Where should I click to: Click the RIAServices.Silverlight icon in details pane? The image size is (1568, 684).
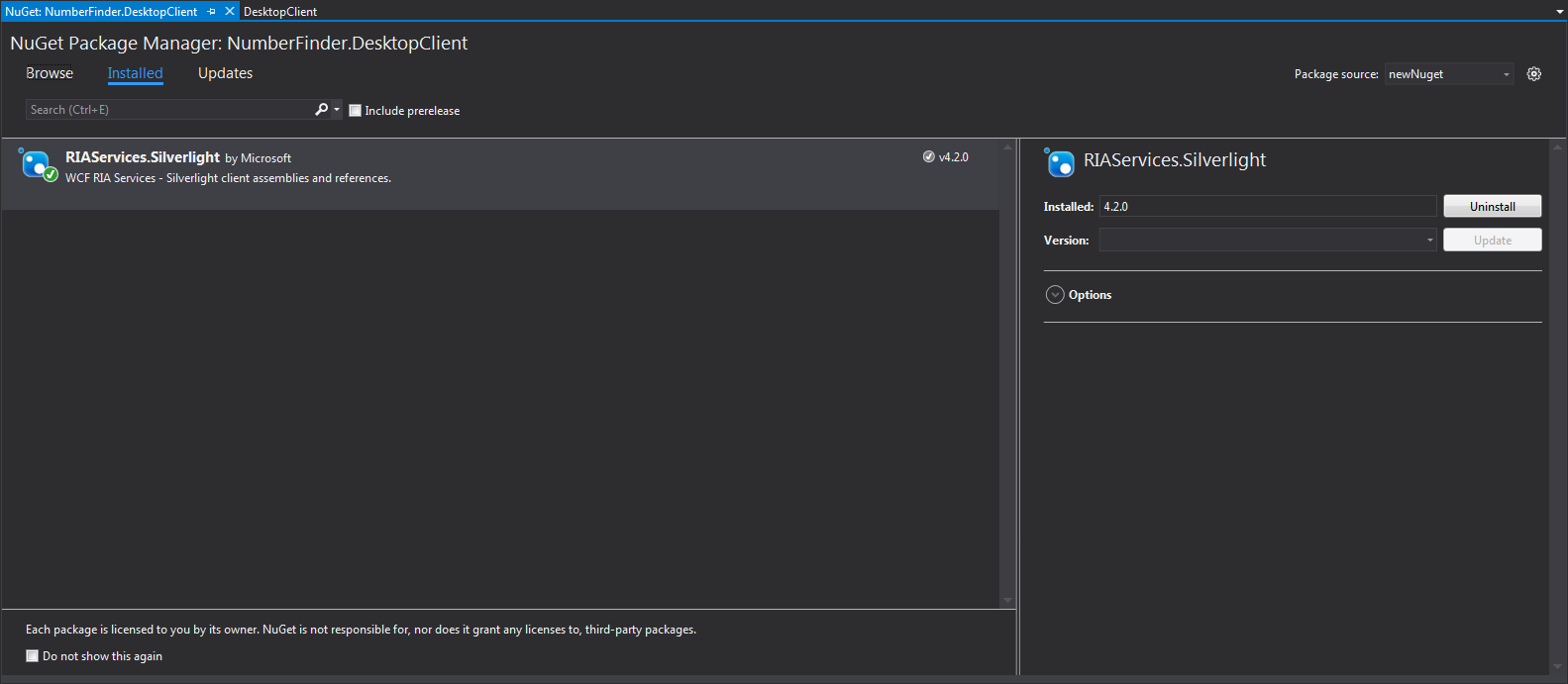tap(1060, 162)
